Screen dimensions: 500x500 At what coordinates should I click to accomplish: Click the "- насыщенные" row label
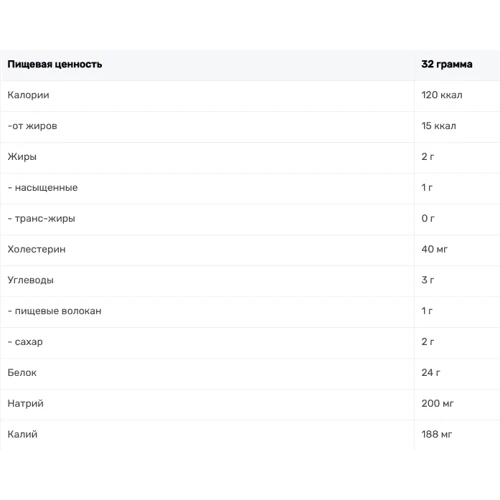[x=43, y=188]
